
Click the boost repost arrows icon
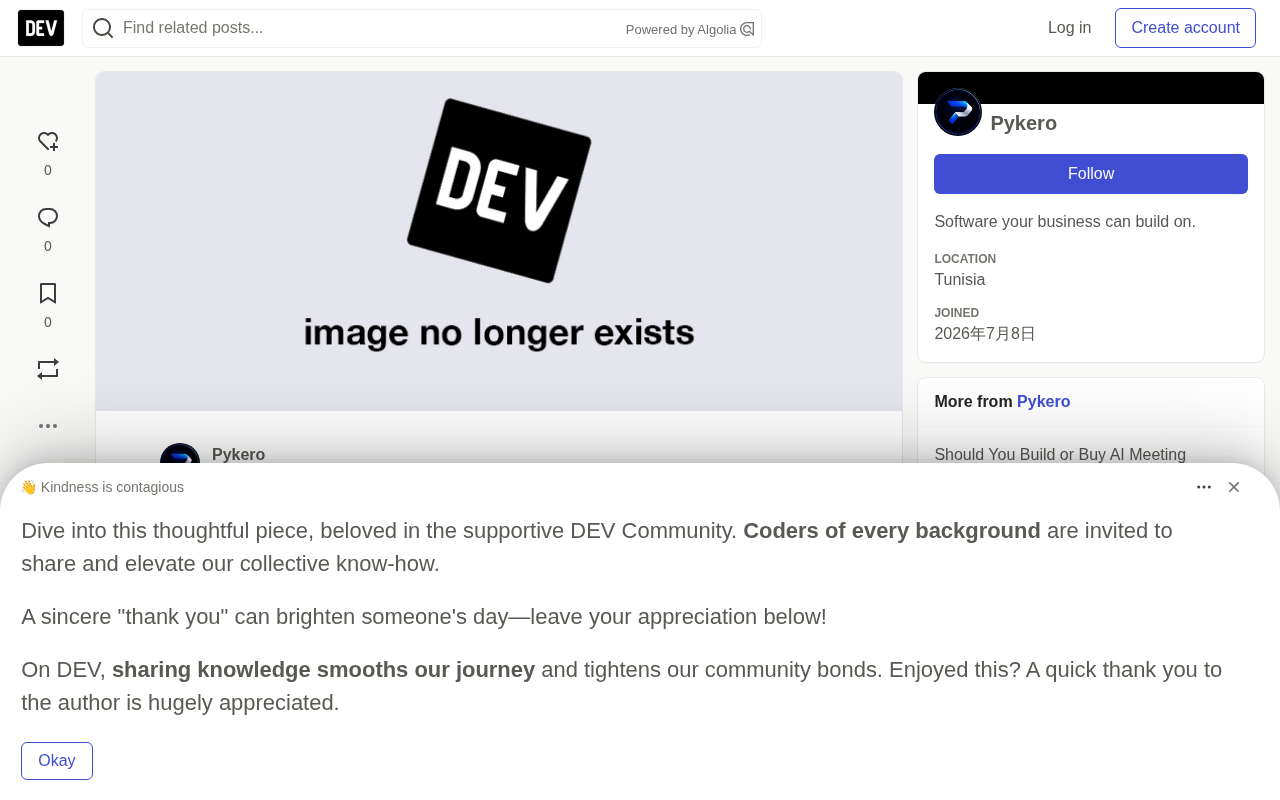[x=48, y=369]
